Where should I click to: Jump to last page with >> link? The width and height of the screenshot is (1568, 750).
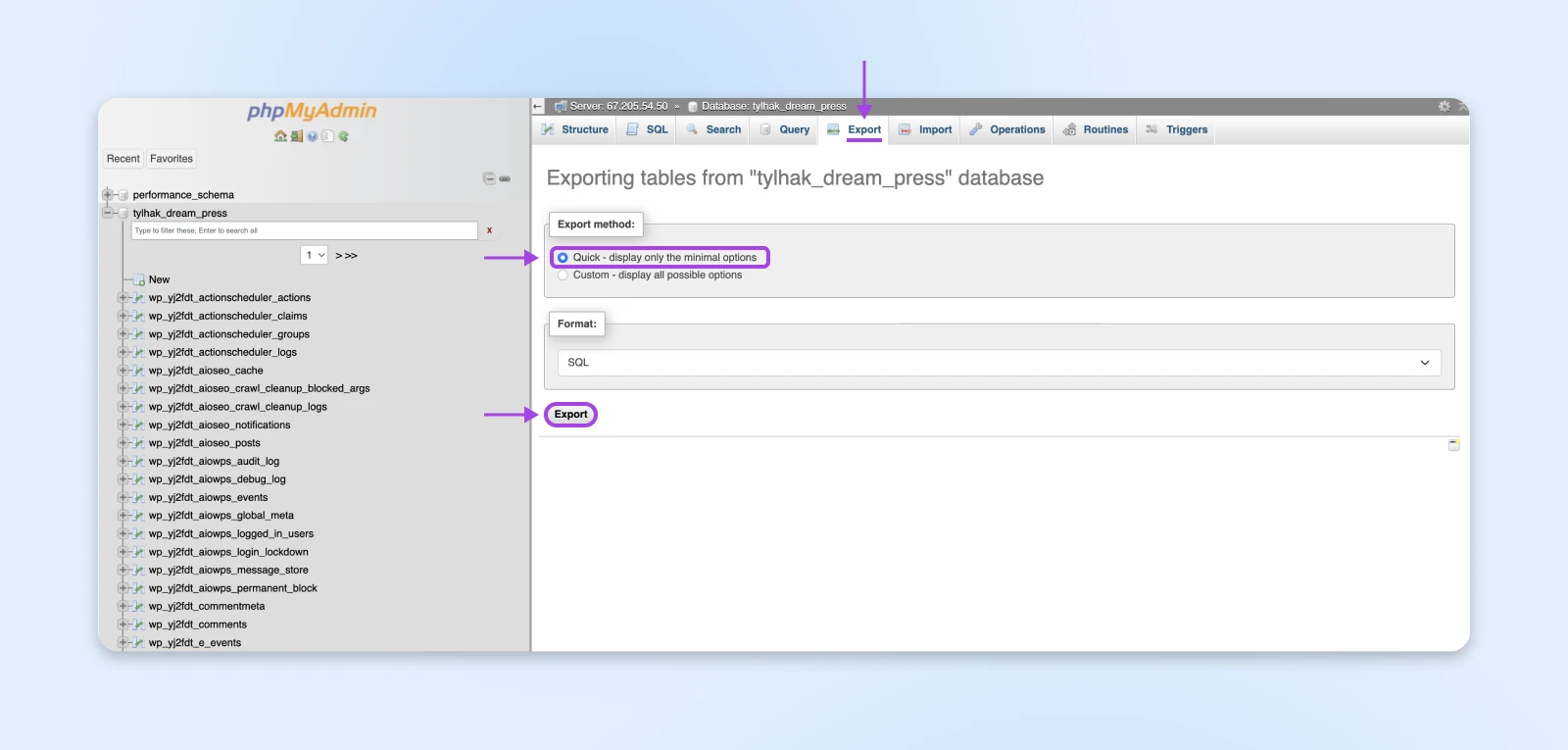coord(351,256)
